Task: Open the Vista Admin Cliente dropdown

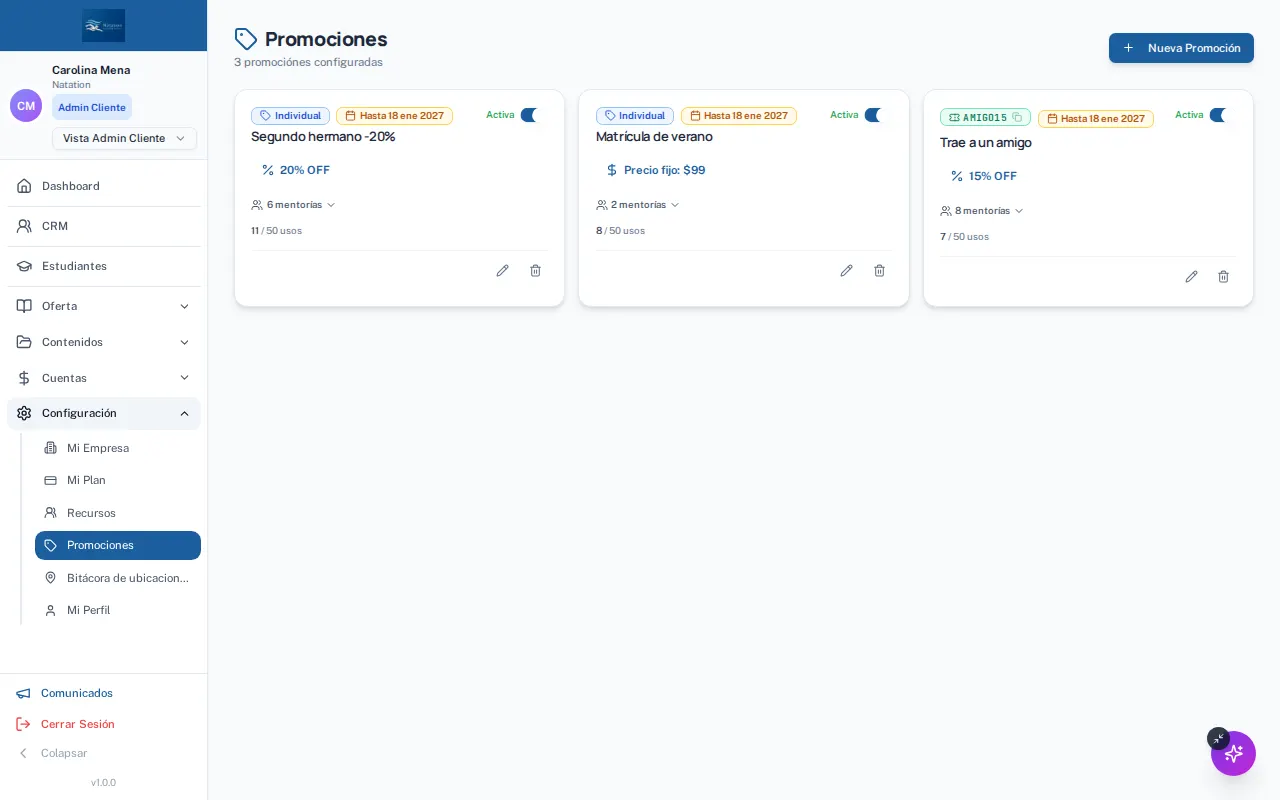Action: pos(124,138)
